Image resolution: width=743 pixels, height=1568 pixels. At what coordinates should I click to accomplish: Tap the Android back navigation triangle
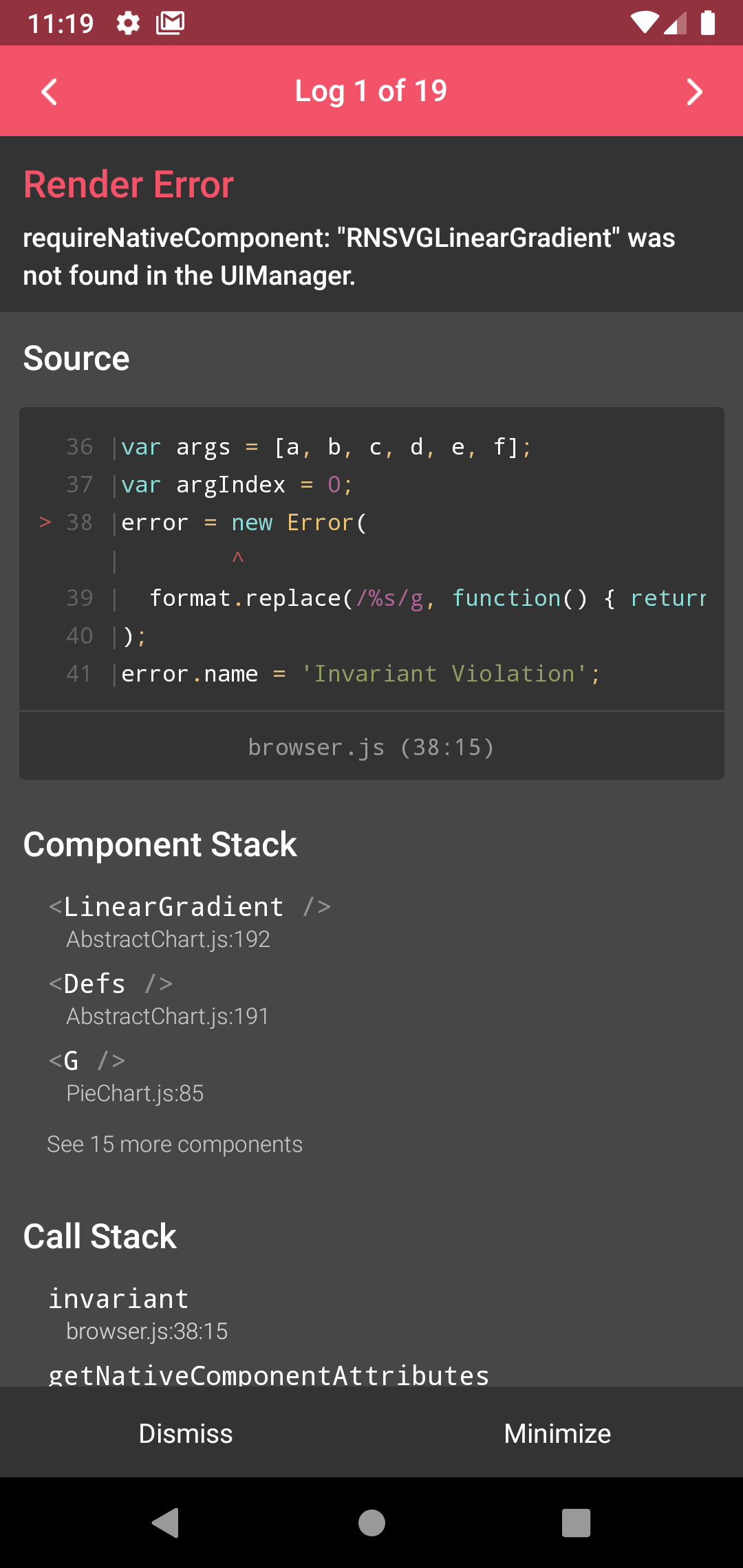click(x=166, y=1522)
